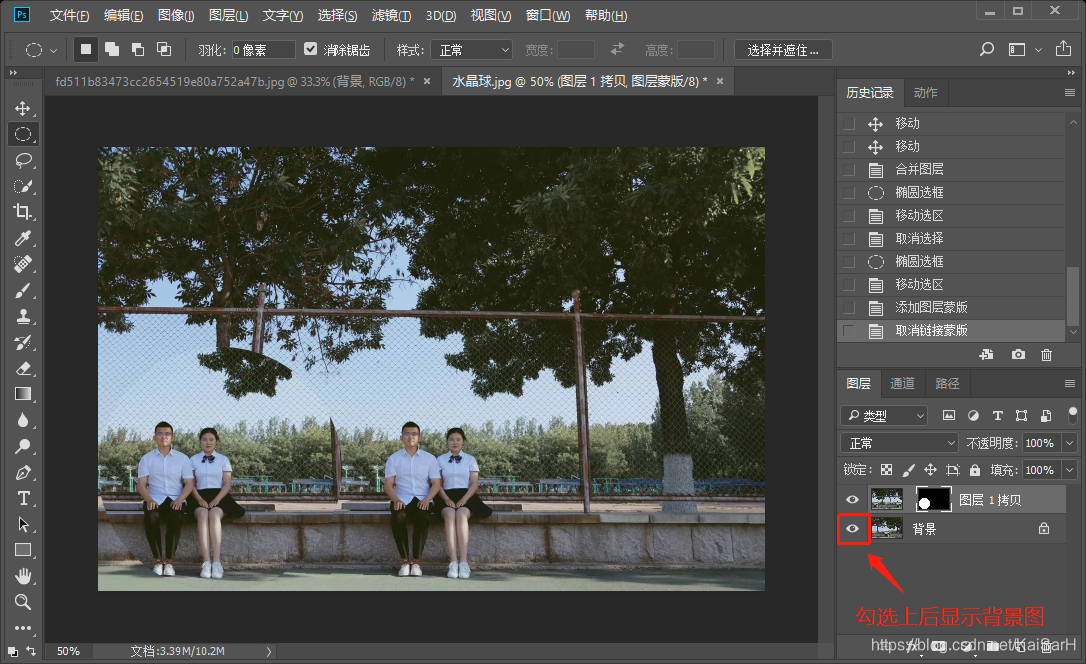
Task: Open the extra tools ellipsis menu
Action: click(x=23, y=628)
